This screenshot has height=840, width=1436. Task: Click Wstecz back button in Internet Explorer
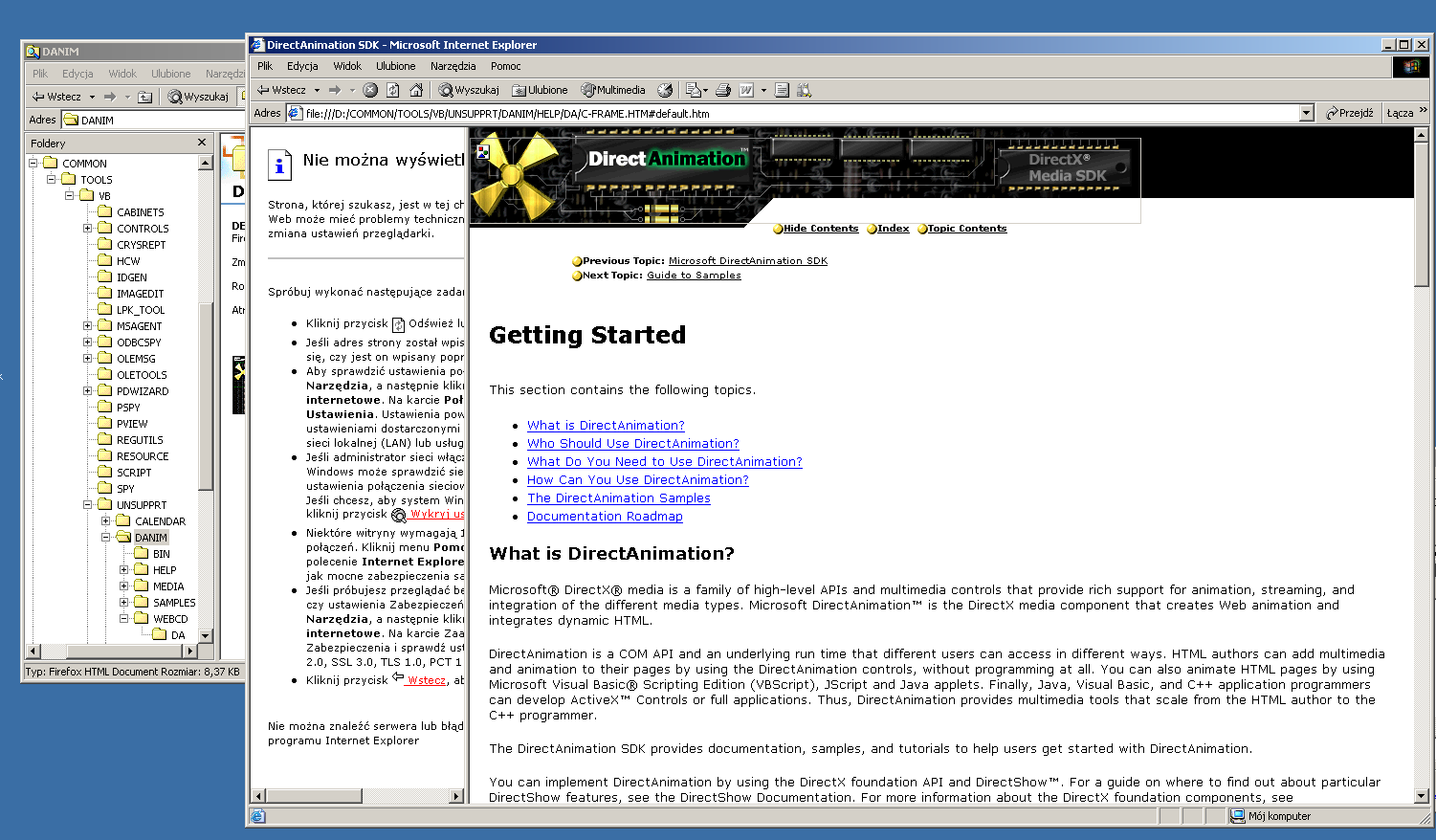pos(281,90)
